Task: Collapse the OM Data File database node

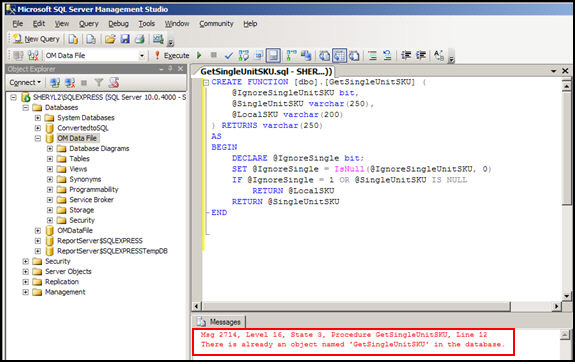Action: tap(38, 138)
